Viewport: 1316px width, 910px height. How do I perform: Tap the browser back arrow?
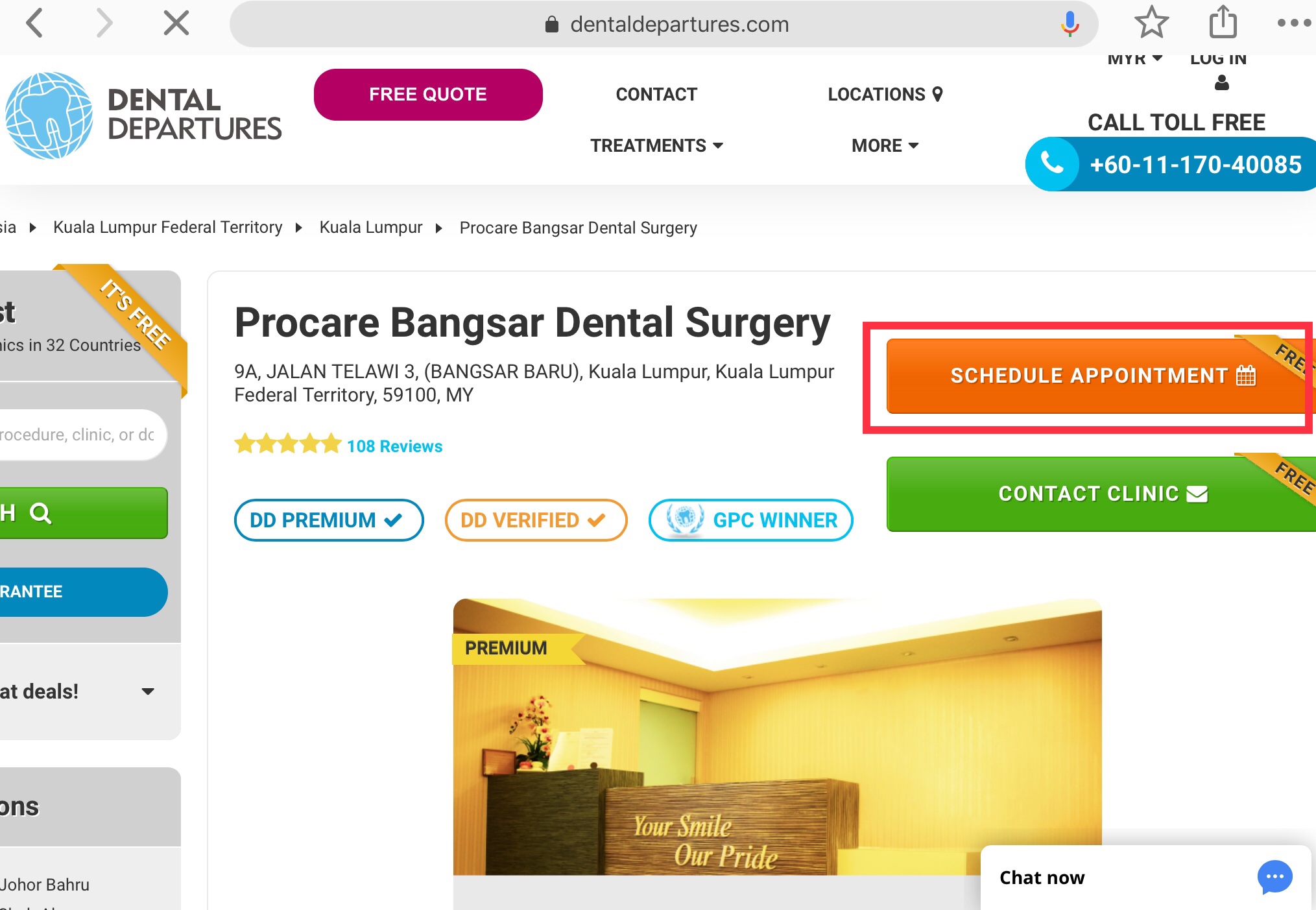34,23
